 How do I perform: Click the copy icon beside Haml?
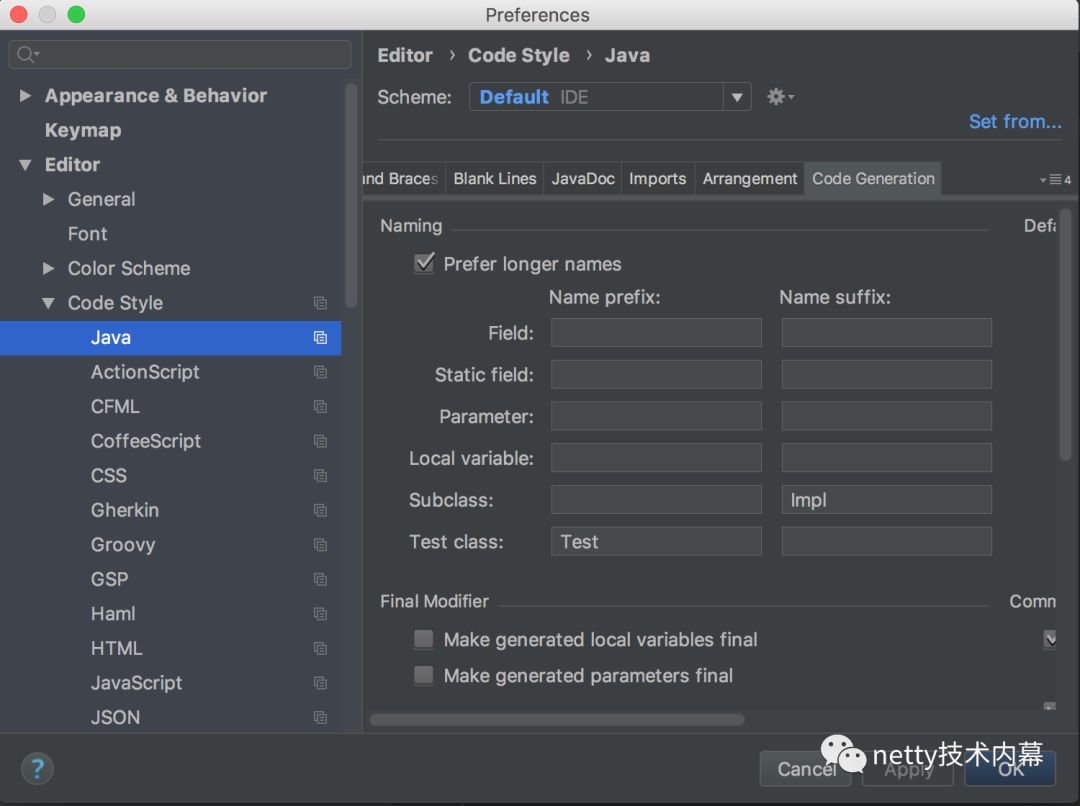[x=320, y=613]
